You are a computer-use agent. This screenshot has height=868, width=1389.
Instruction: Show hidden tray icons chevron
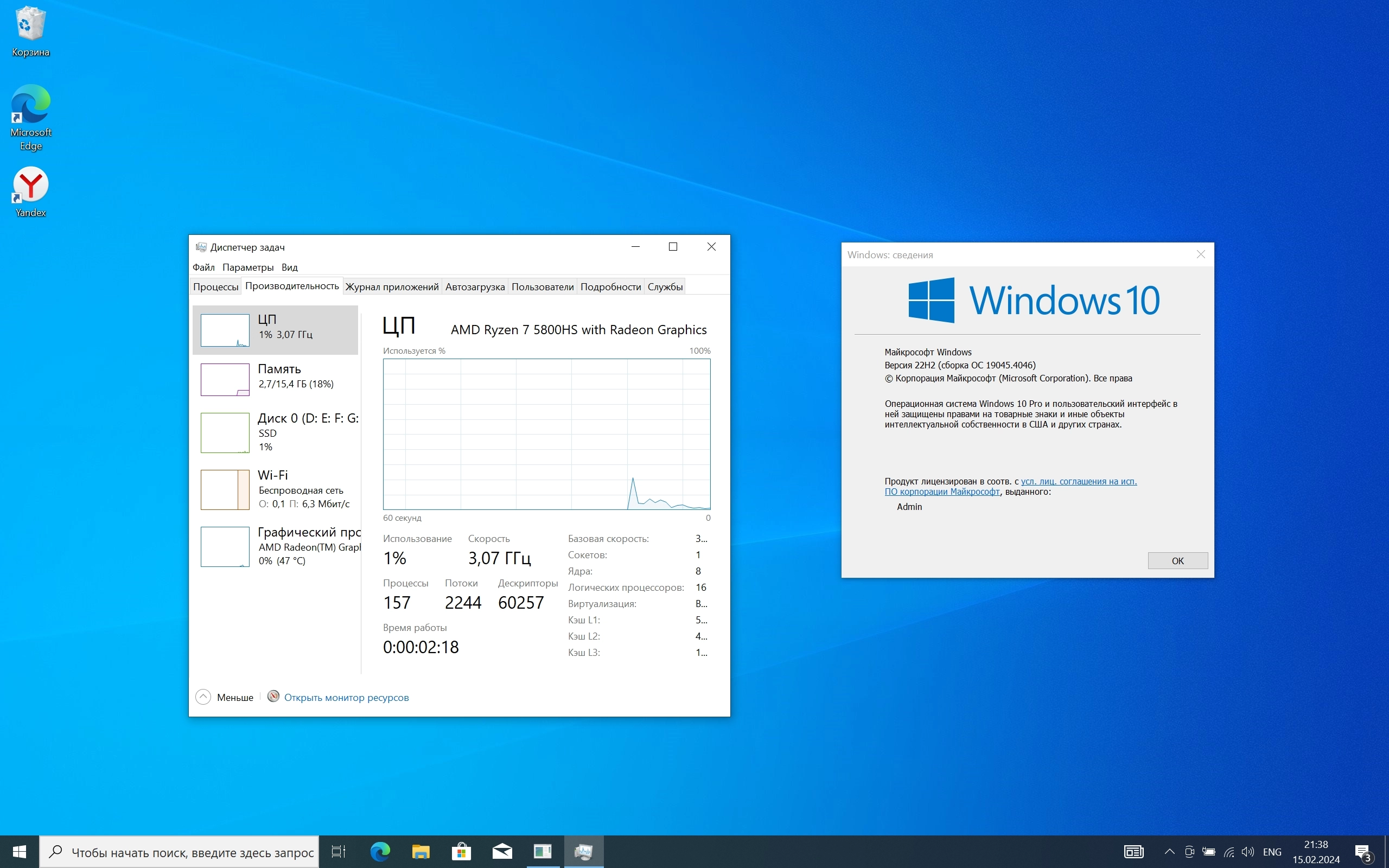pyautogui.click(x=1169, y=852)
